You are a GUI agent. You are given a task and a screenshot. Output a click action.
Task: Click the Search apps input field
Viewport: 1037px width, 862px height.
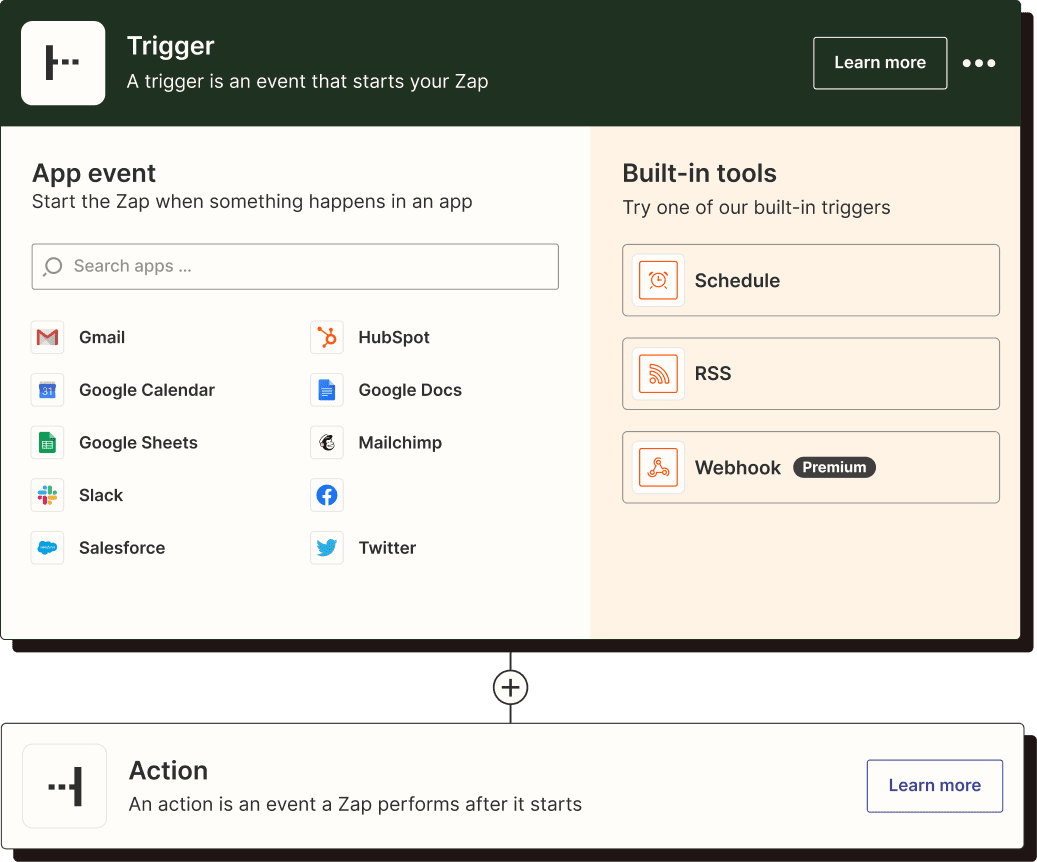pyautogui.click(x=295, y=266)
